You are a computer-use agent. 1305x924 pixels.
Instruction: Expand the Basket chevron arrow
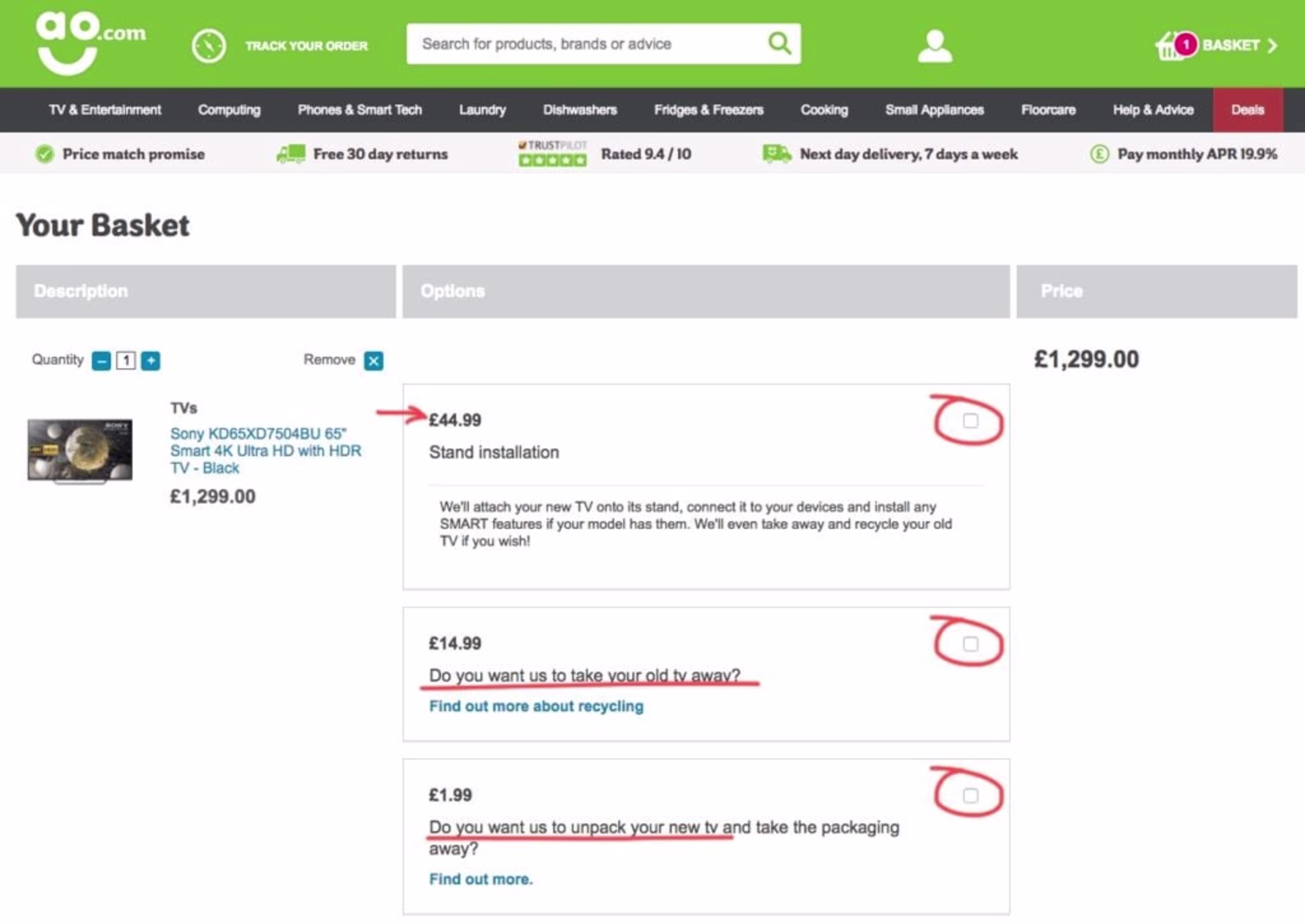(1272, 46)
